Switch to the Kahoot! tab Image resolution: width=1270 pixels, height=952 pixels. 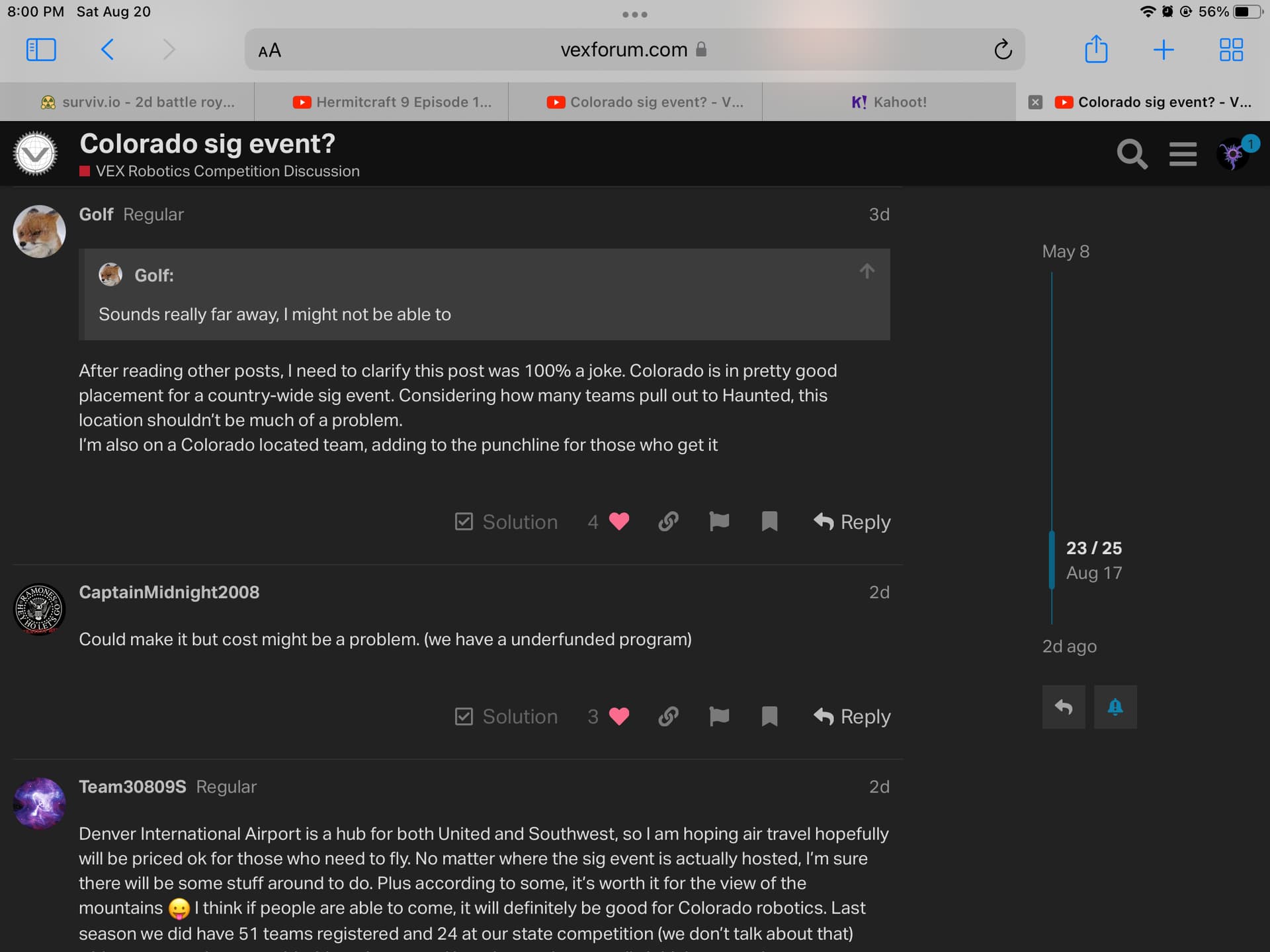[889, 102]
